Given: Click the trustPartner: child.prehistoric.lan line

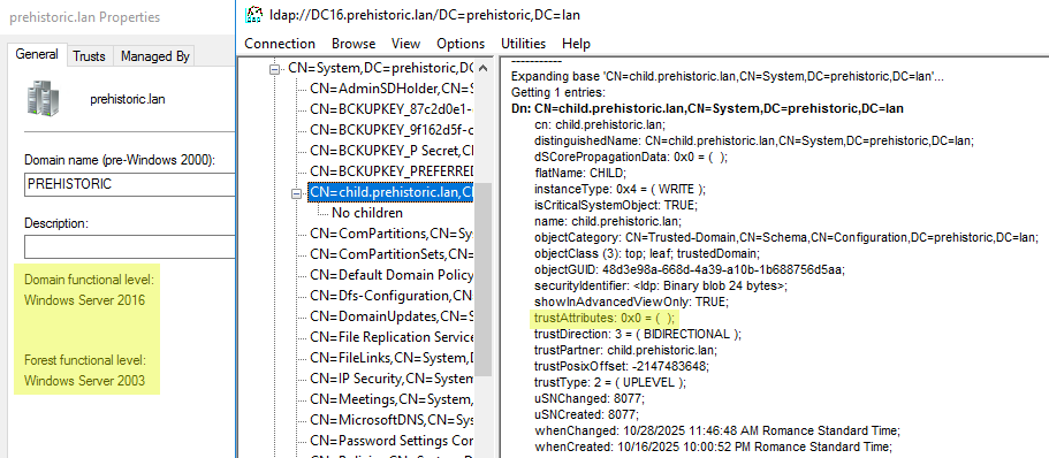Looking at the screenshot, I should point(626,350).
